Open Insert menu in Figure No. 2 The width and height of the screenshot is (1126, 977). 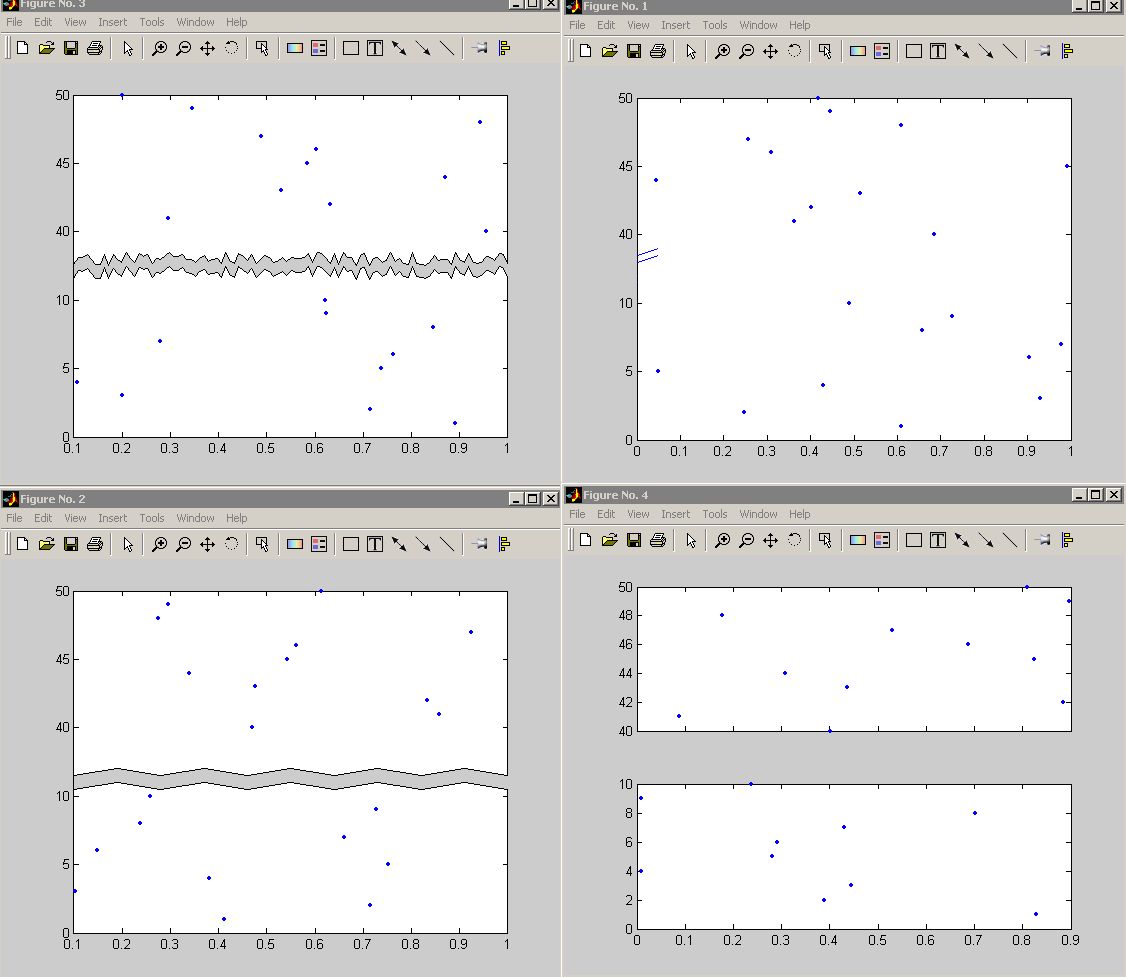click(x=113, y=518)
